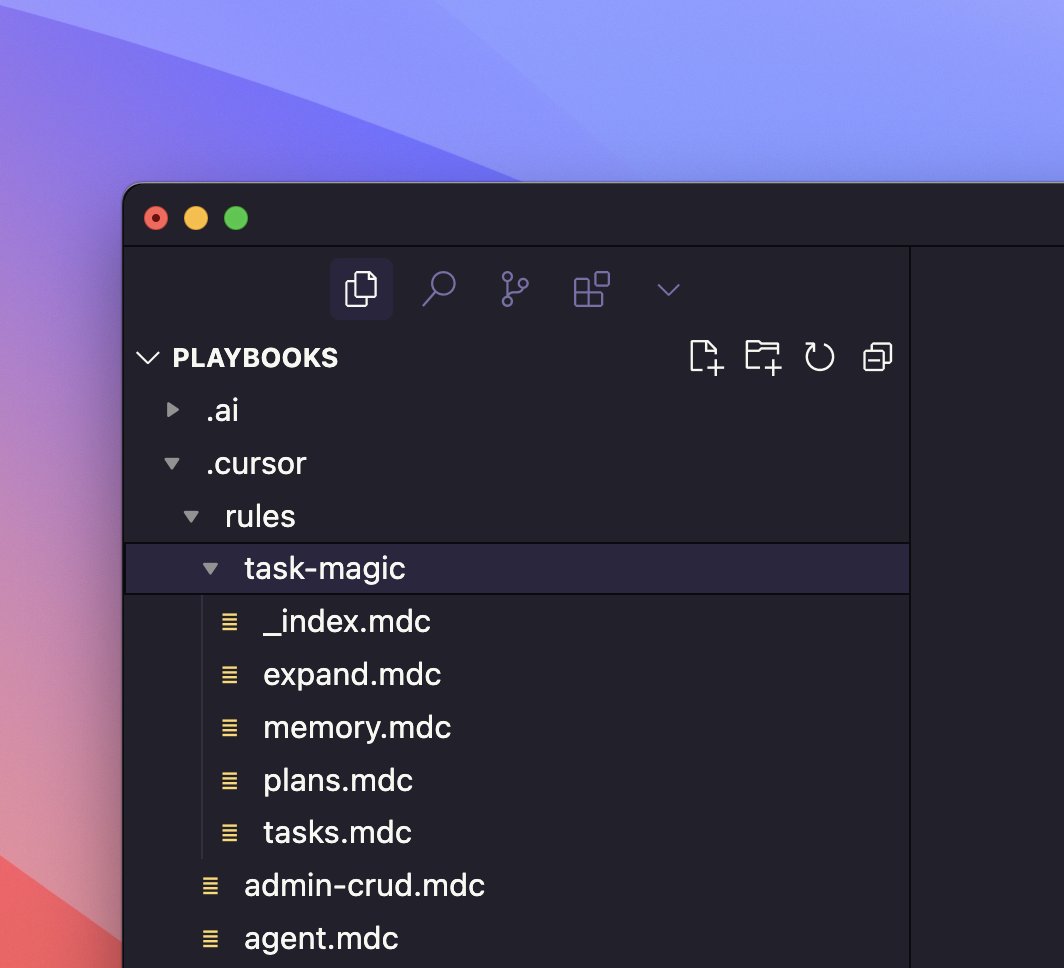Maximize the window with green button

pyautogui.click(x=236, y=218)
